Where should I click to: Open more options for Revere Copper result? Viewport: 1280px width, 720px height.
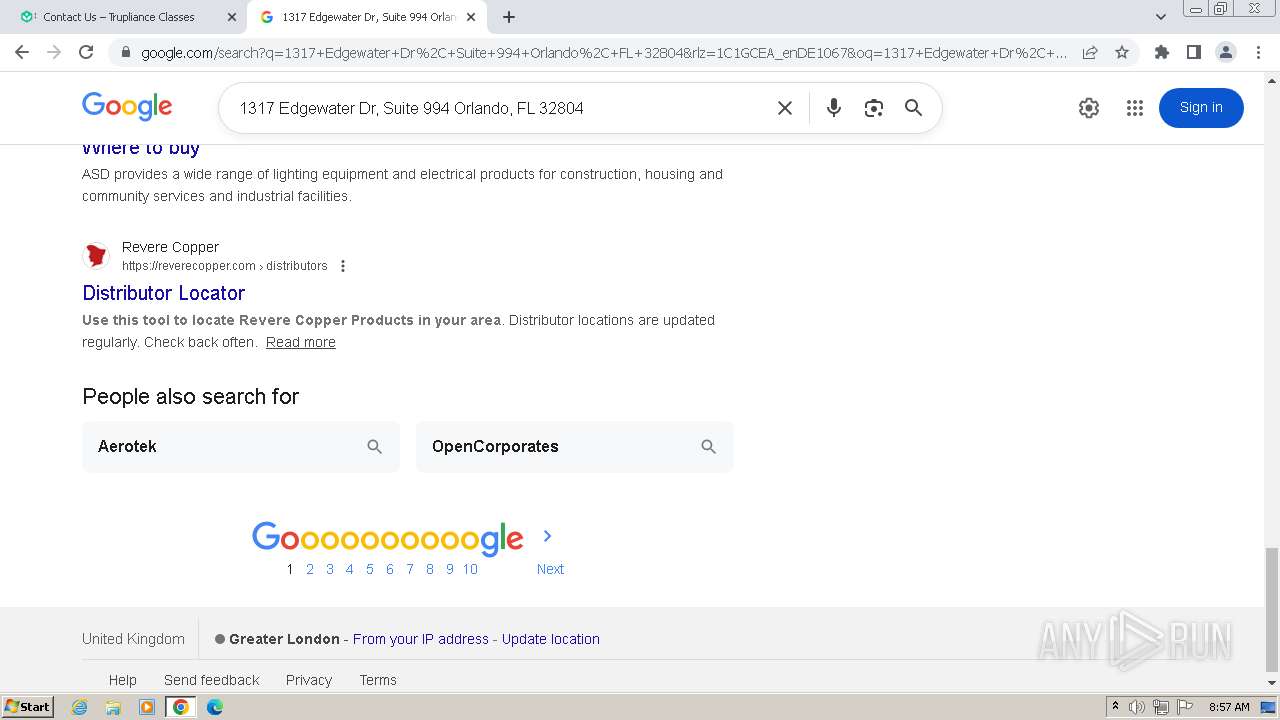tap(343, 266)
